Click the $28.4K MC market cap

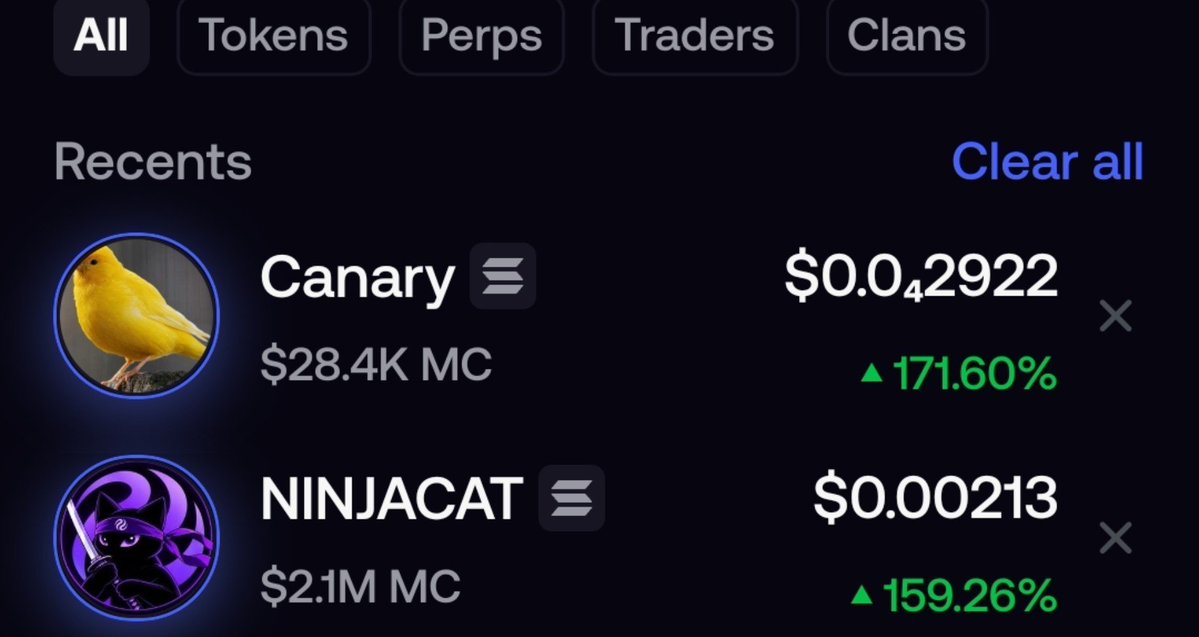[375, 365]
